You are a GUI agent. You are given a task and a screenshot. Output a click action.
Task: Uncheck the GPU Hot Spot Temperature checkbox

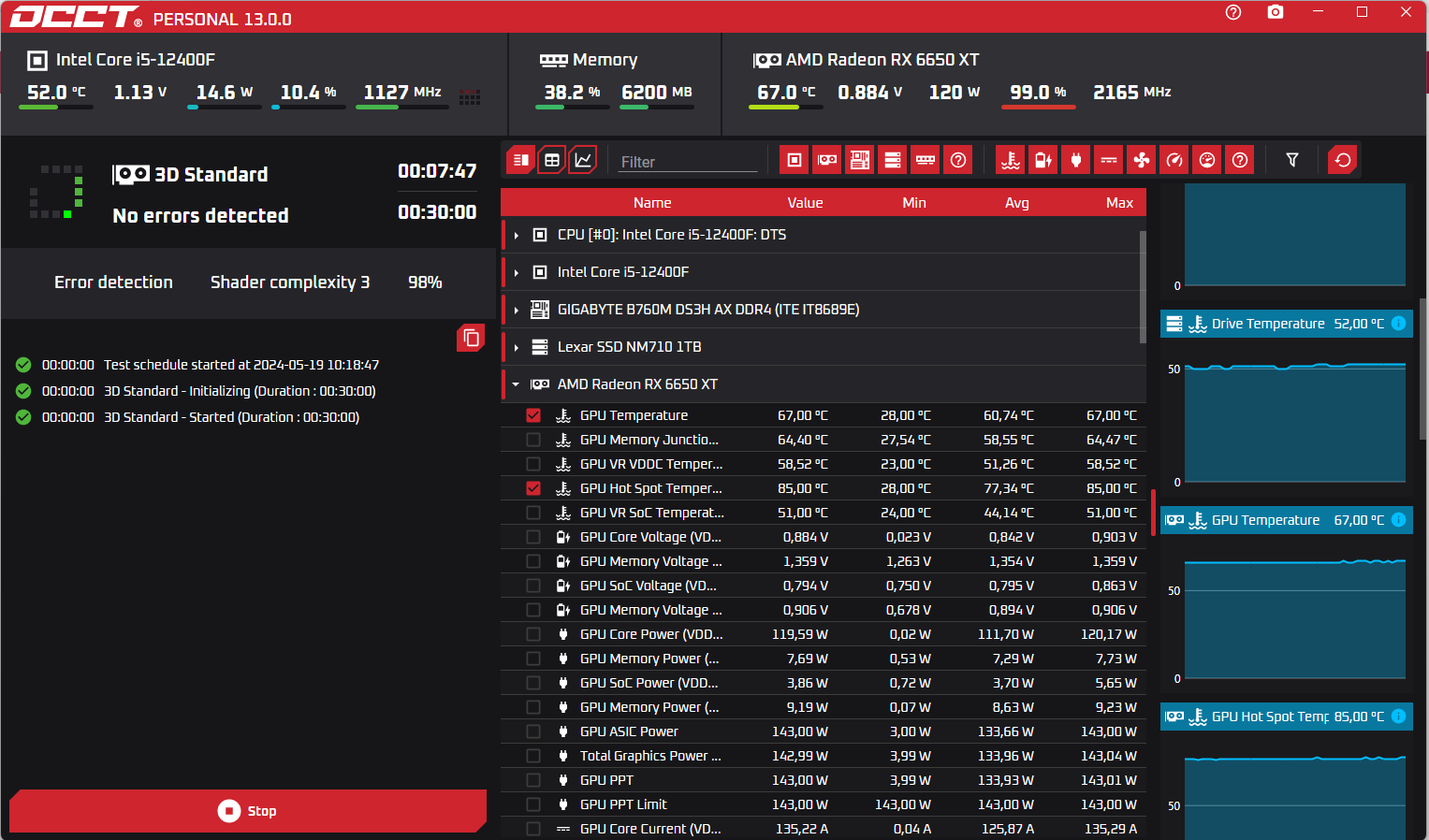click(533, 488)
